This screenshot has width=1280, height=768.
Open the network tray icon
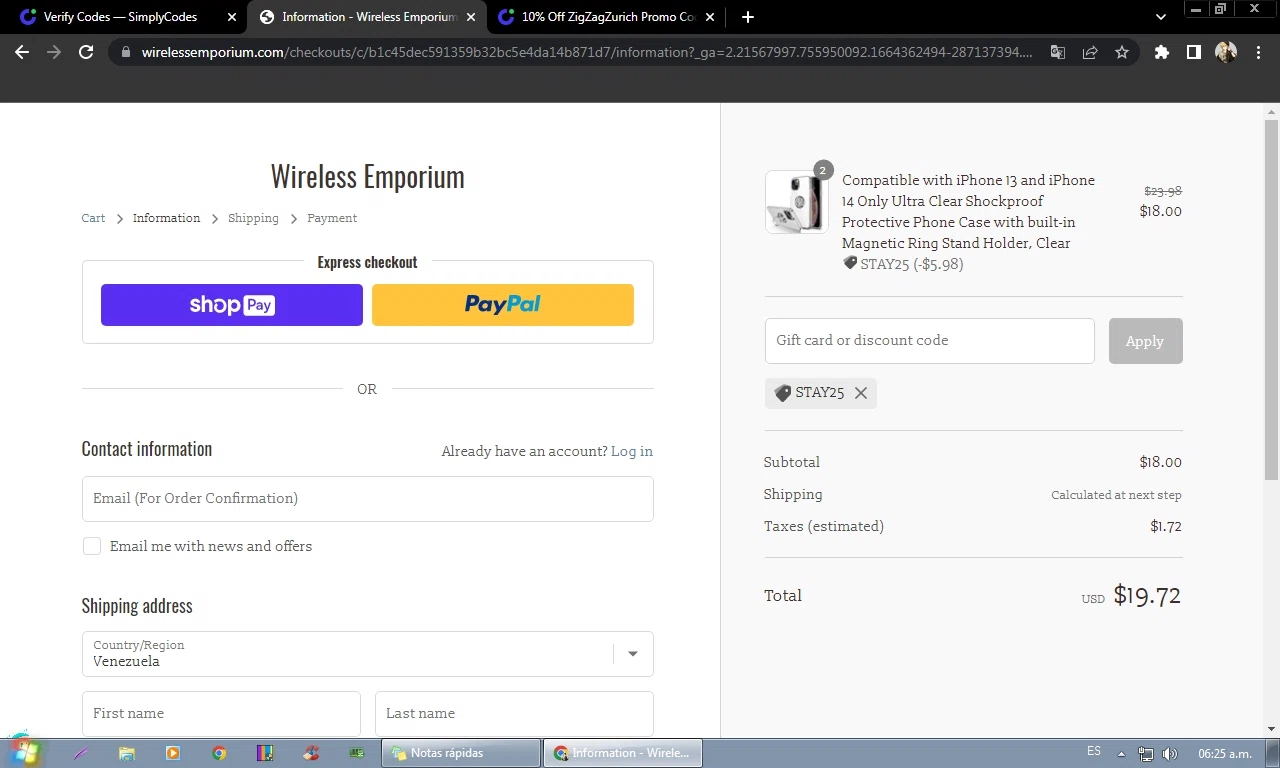pyautogui.click(x=1146, y=754)
